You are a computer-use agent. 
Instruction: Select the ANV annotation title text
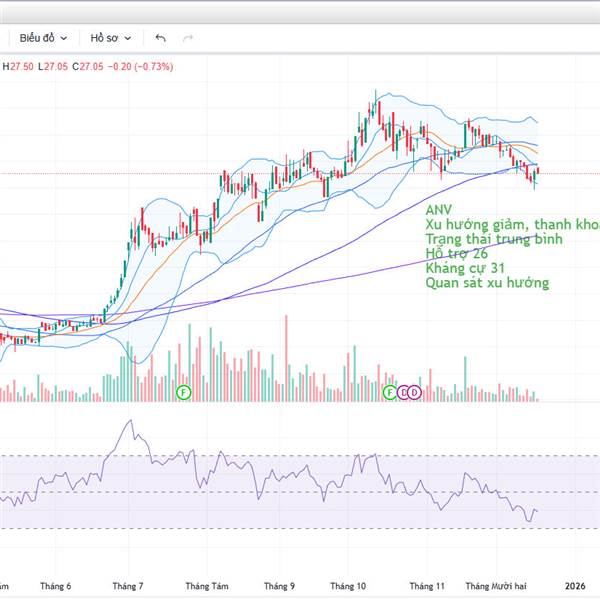[438, 210]
